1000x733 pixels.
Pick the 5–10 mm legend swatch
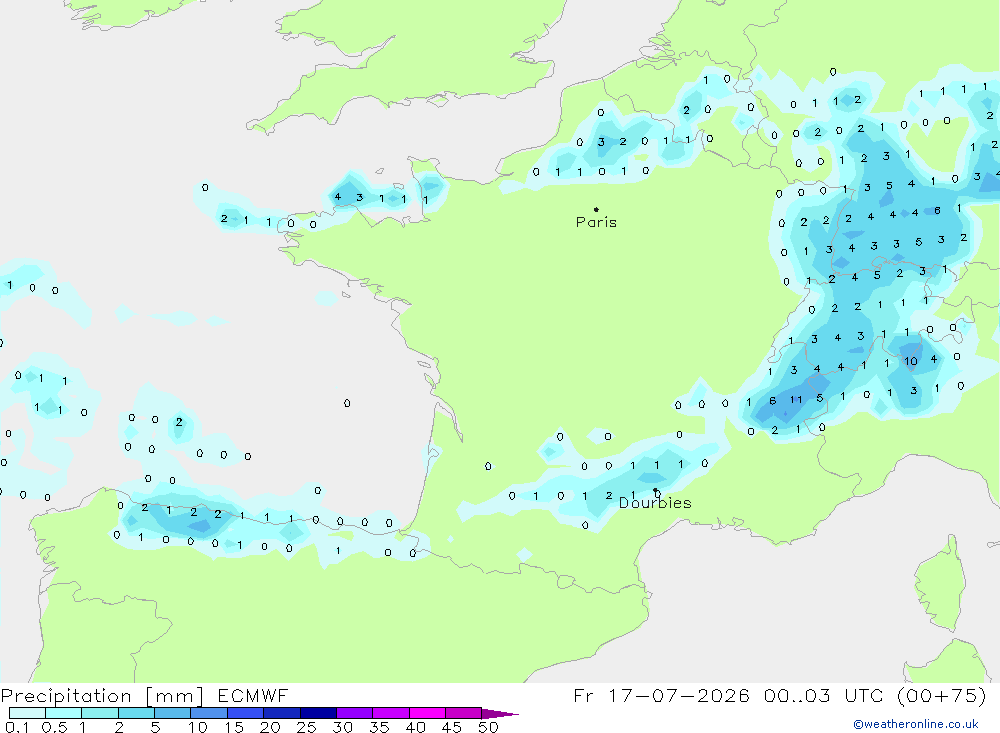[173, 713]
